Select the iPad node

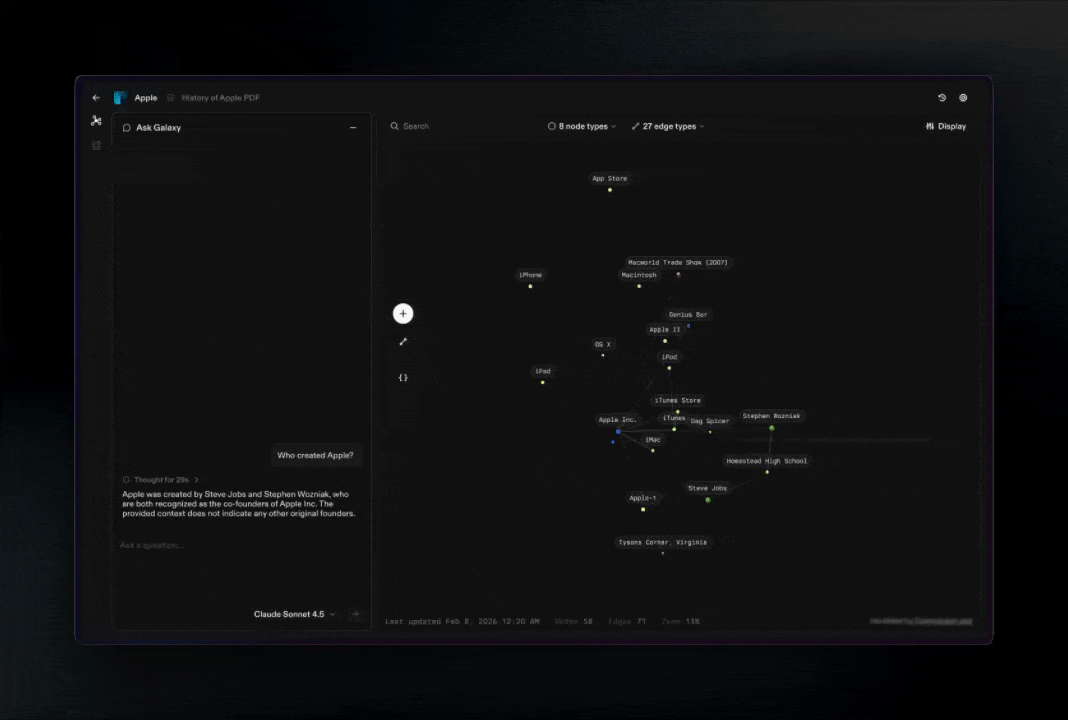[543, 371]
